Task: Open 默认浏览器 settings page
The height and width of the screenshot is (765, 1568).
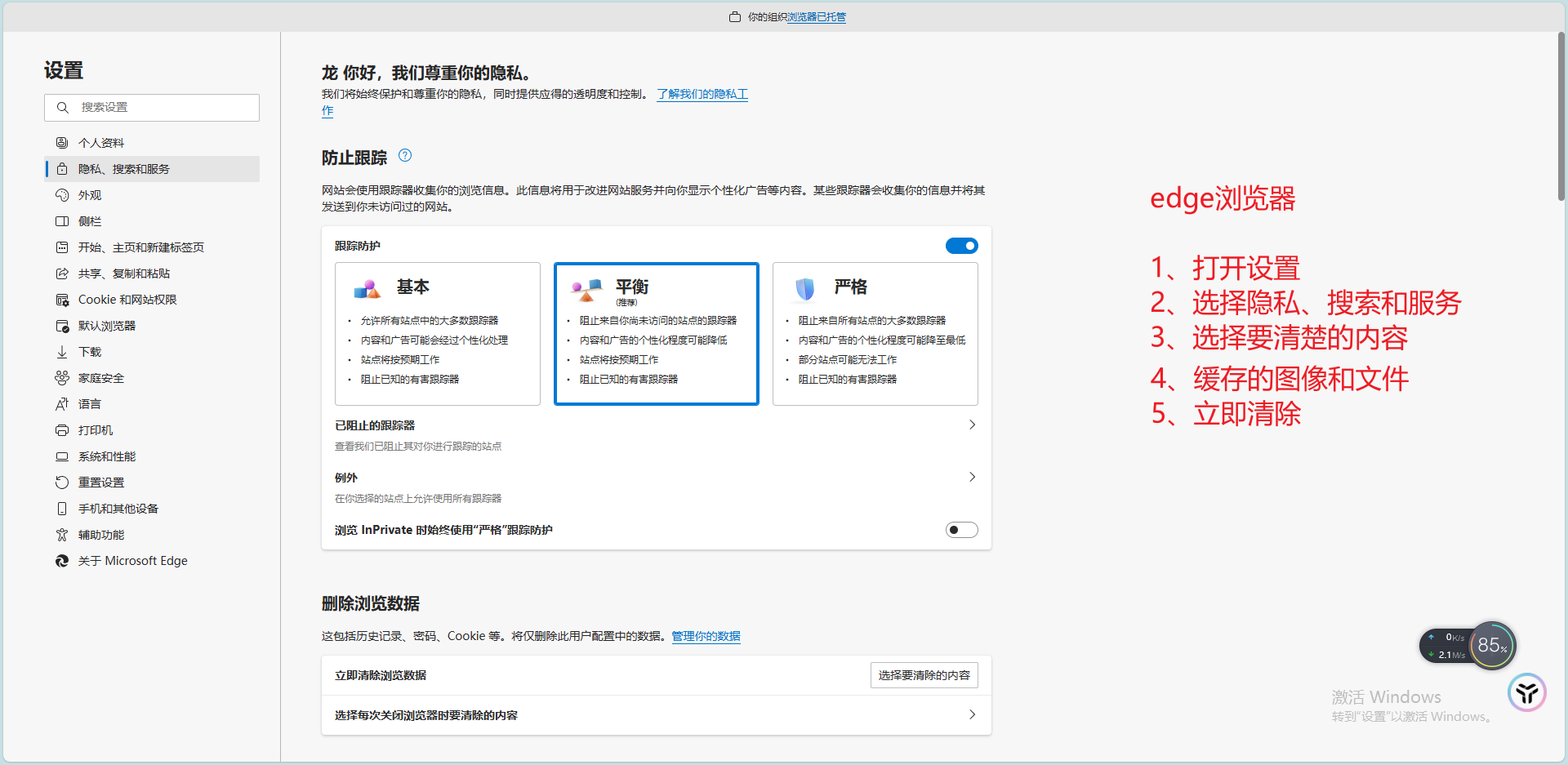Action: 152,326
